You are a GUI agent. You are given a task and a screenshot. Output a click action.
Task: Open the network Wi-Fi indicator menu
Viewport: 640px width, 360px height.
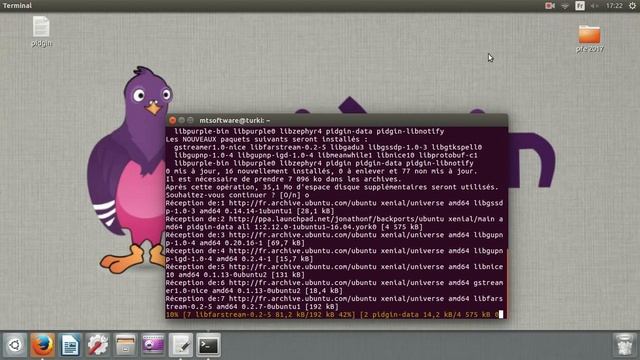click(565, 6)
